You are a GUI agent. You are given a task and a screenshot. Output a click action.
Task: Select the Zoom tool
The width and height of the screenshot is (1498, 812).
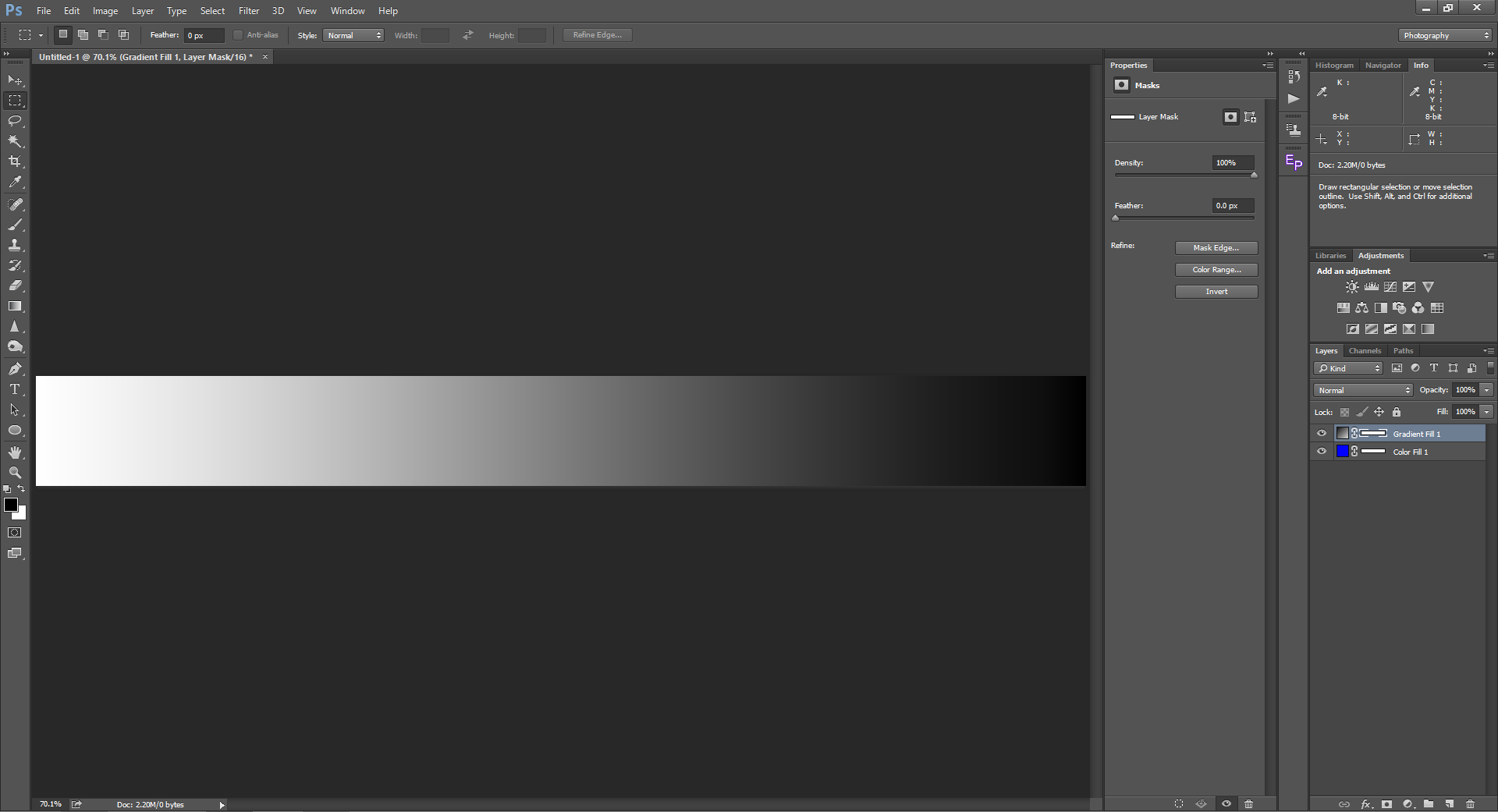15,473
